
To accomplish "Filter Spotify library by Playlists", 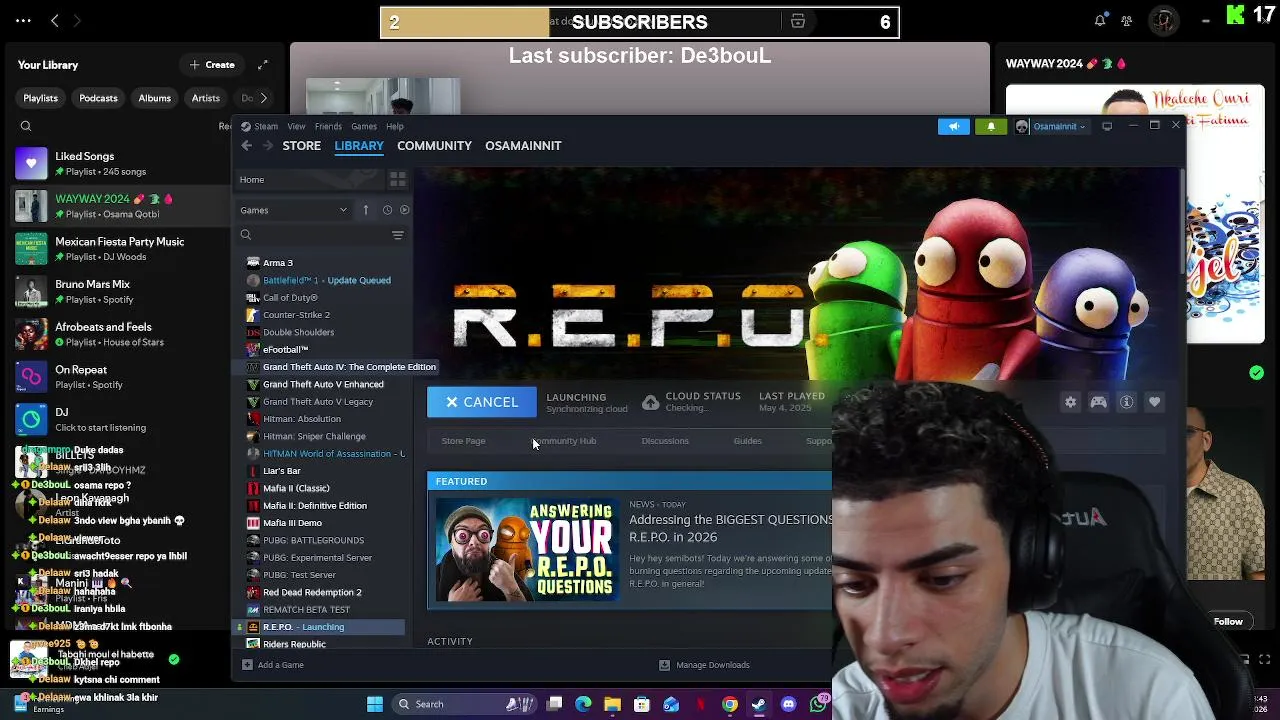I will [41, 98].
